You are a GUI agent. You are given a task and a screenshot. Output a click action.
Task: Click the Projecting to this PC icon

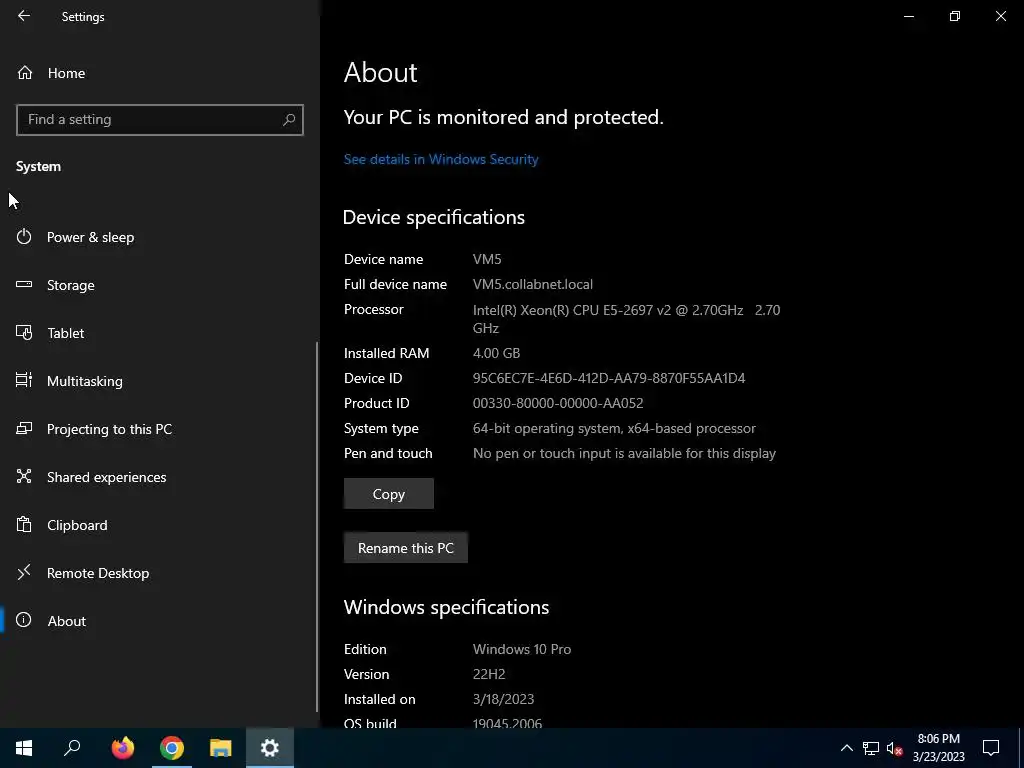pyautogui.click(x=24, y=428)
